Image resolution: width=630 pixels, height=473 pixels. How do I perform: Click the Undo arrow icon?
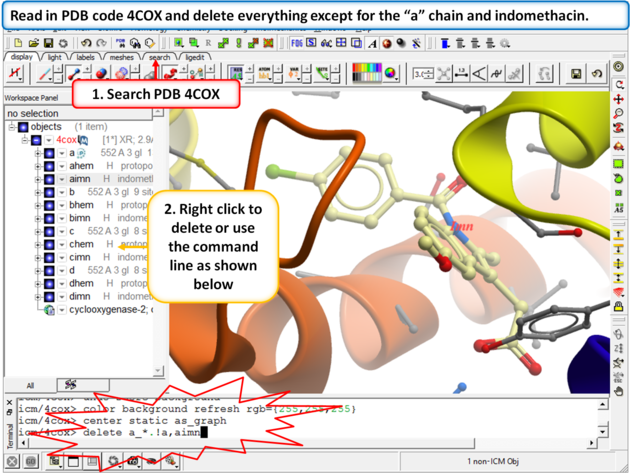point(85,43)
